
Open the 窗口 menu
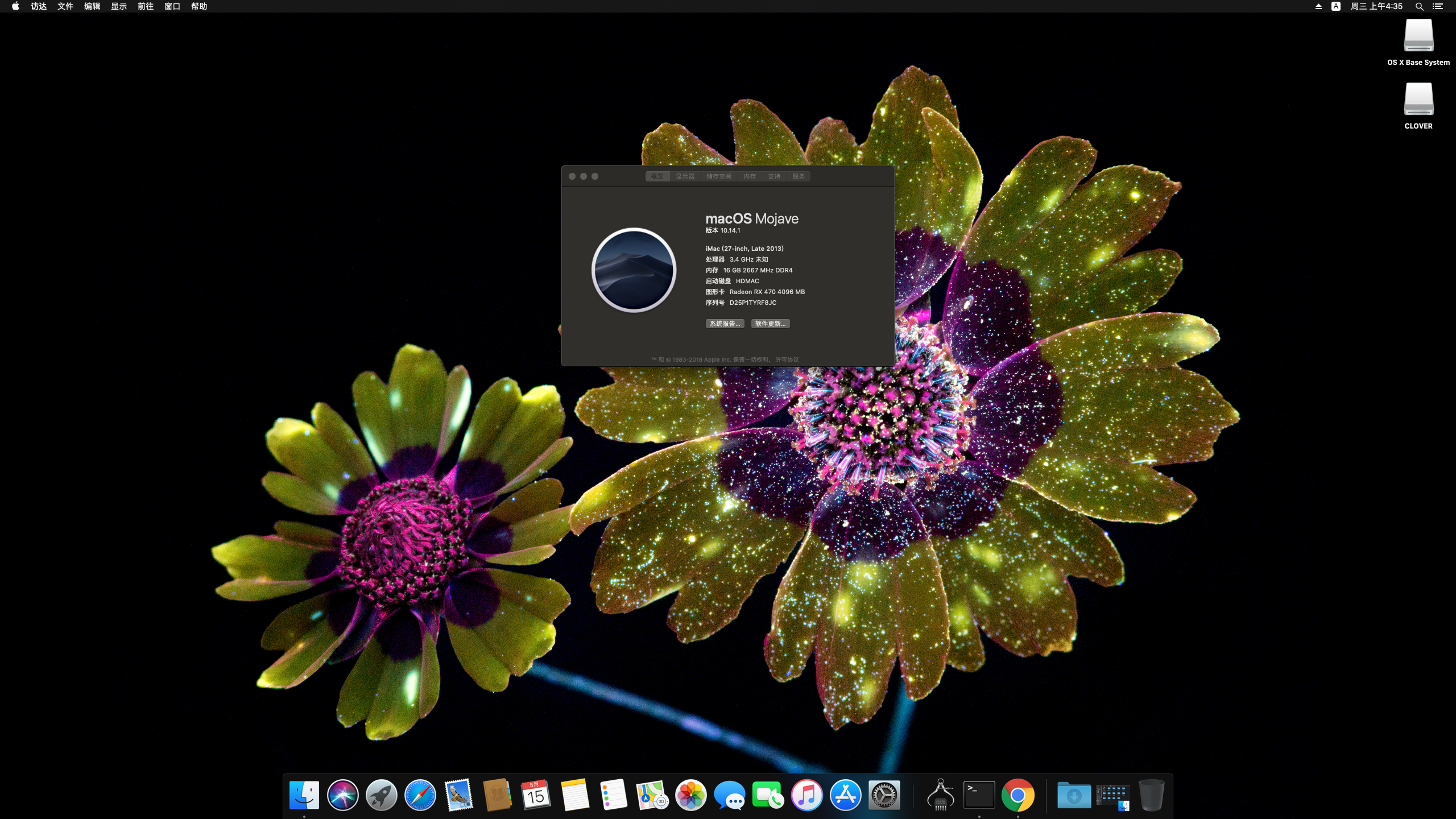tap(172, 6)
